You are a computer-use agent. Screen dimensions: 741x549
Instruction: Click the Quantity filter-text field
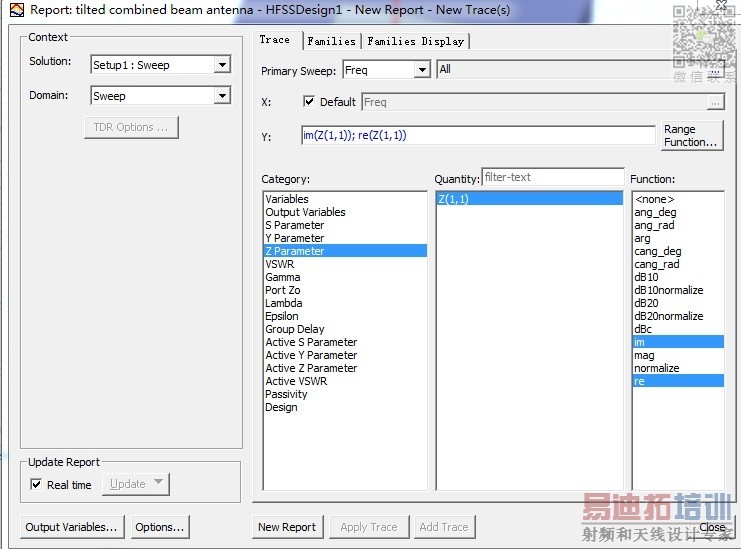click(552, 177)
